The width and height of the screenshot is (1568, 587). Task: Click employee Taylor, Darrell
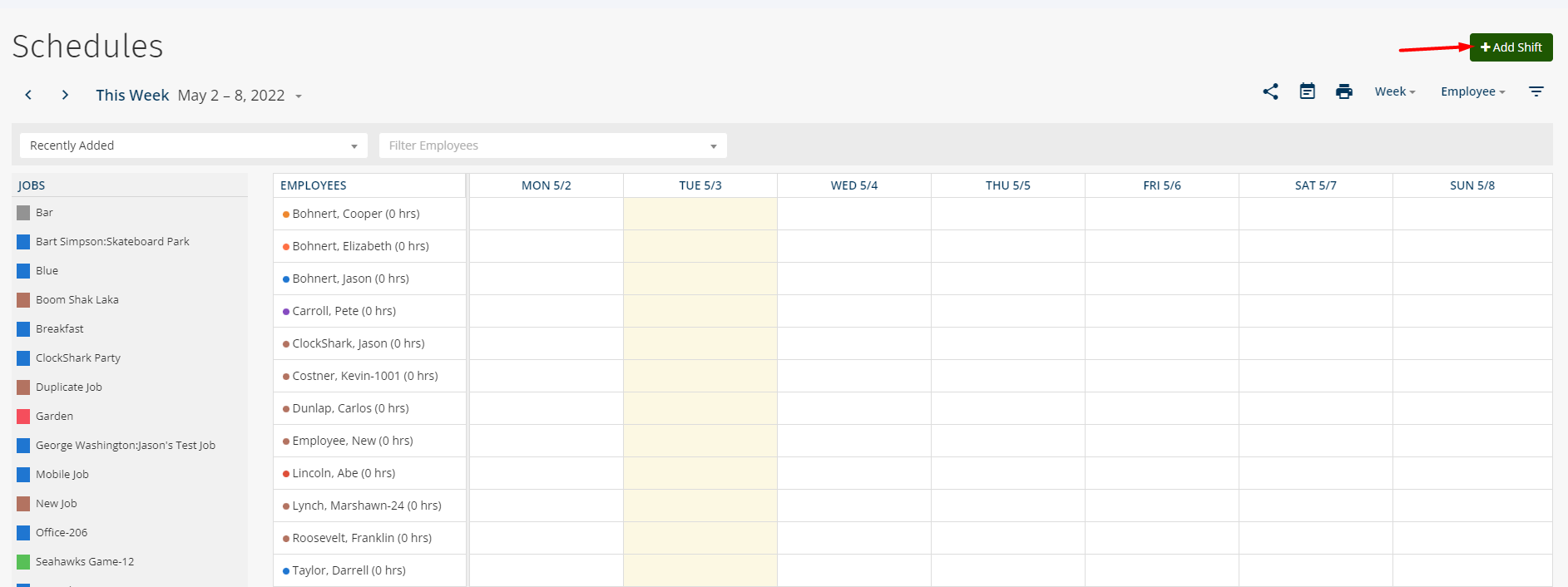tap(349, 570)
